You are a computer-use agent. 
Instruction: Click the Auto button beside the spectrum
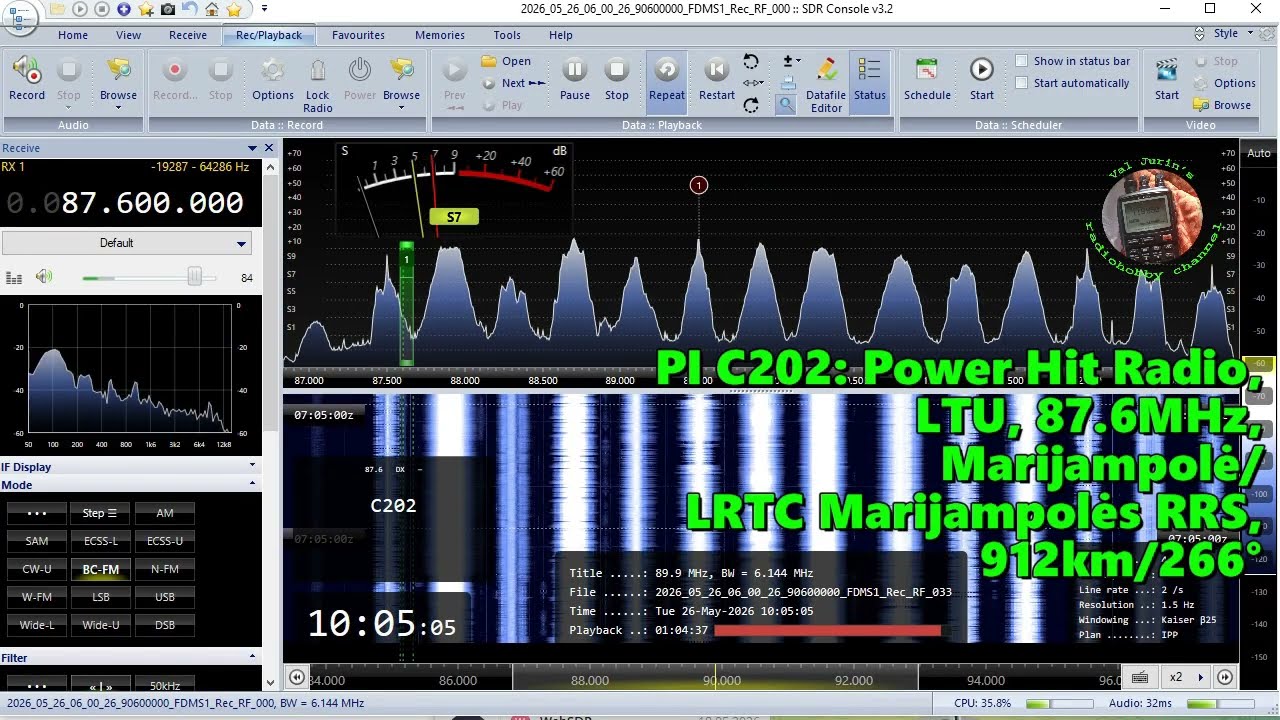click(x=1259, y=153)
